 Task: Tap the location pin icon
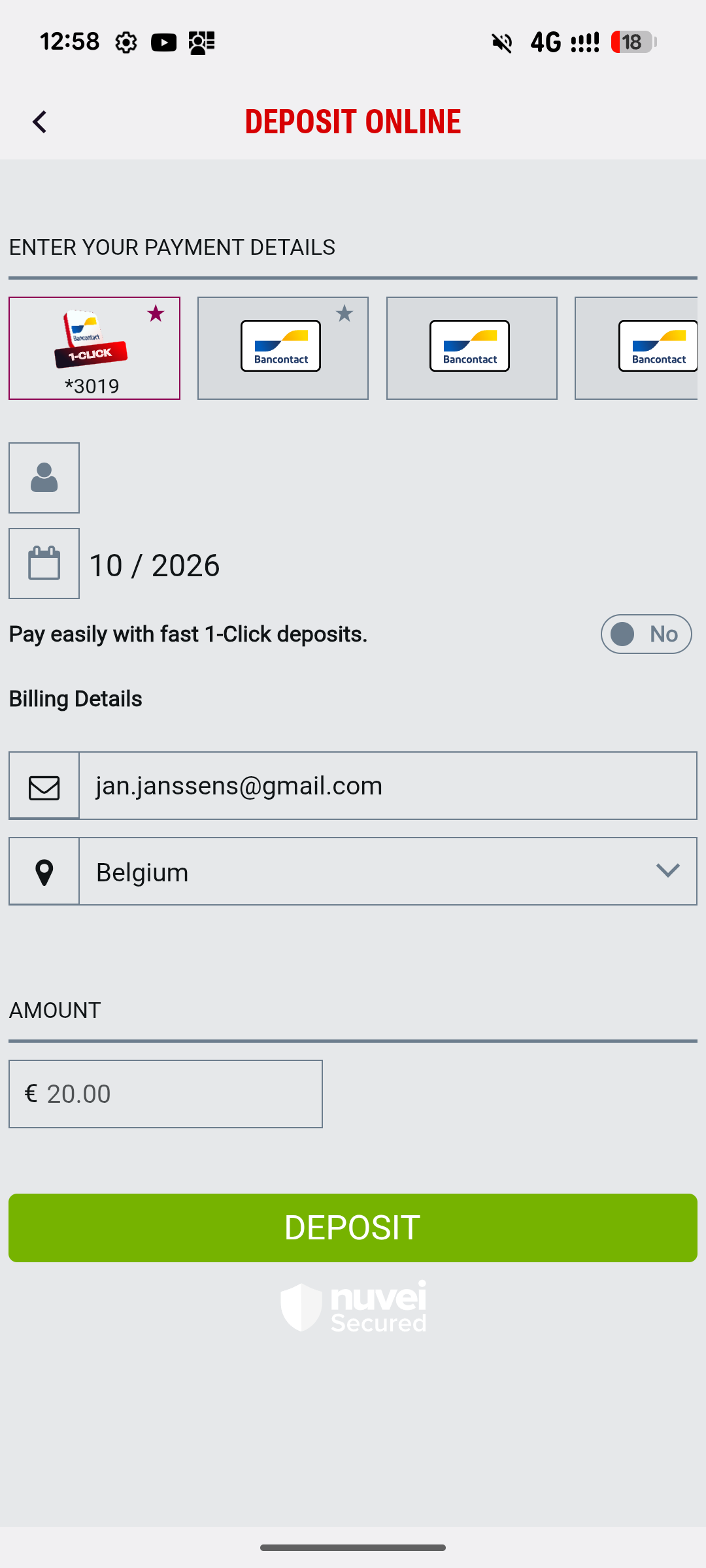44,872
